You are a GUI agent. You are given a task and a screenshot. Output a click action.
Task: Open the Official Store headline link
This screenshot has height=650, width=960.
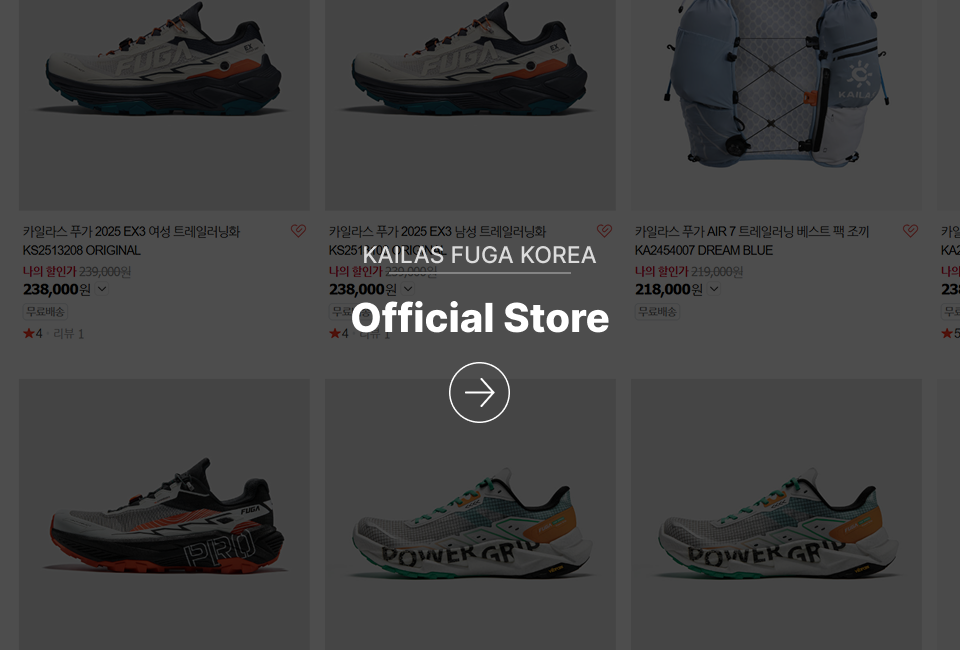pyautogui.click(x=480, y=318)
